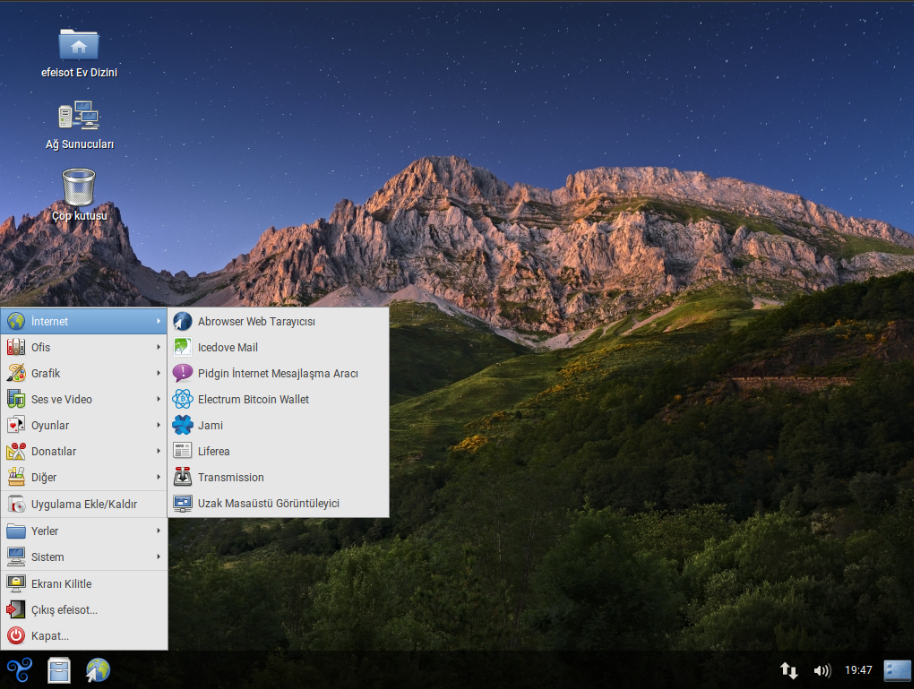Expand the Oyunlar submenu arrow
914x689 pixels.
158,425
